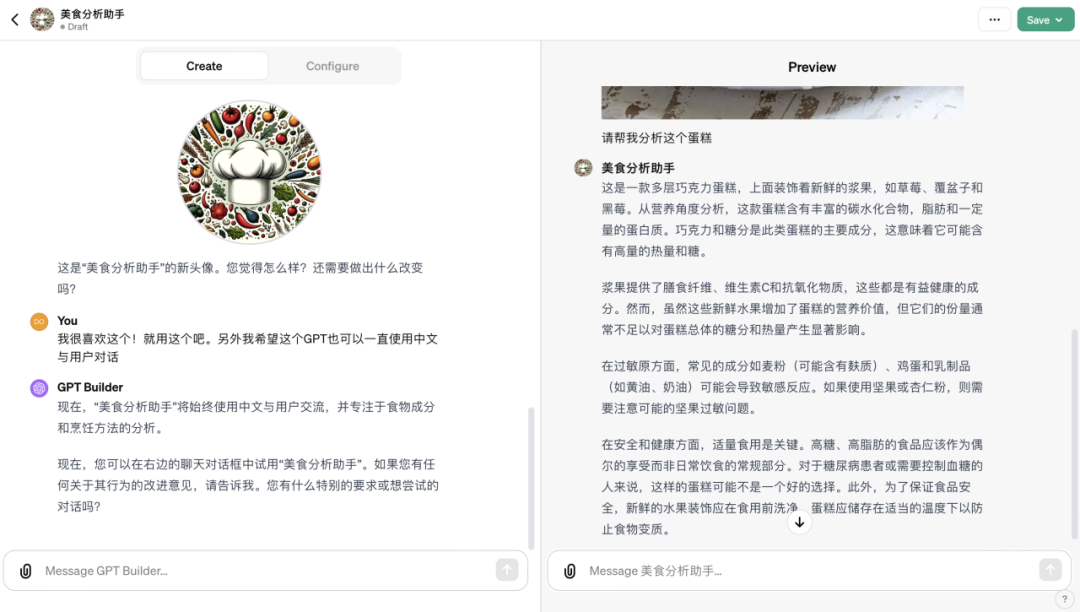Select the Create tab
This screenshot has height=612, width=1080.
204,66
